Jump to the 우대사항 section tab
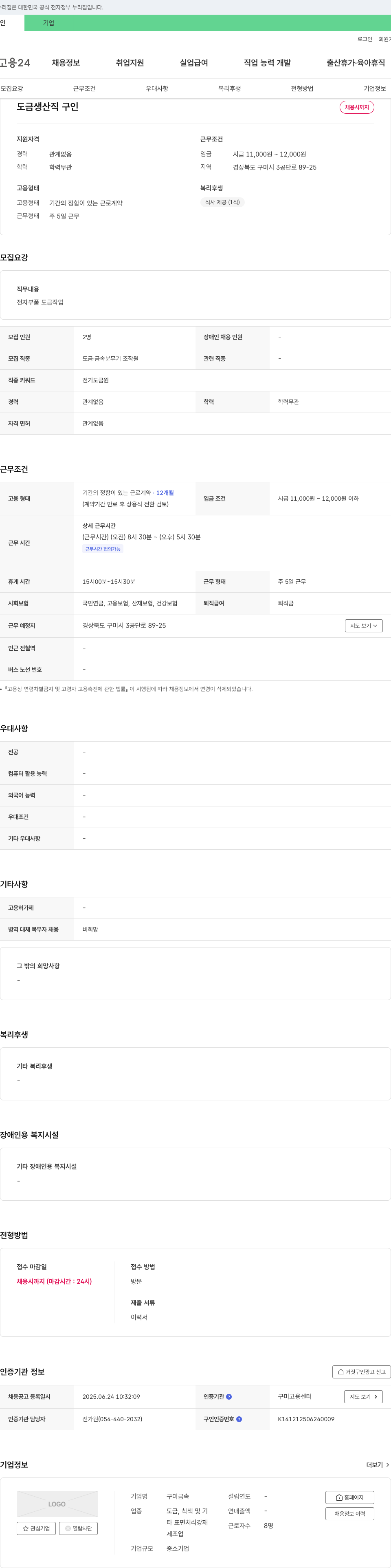391x1568 pixels. coord(157,88)
